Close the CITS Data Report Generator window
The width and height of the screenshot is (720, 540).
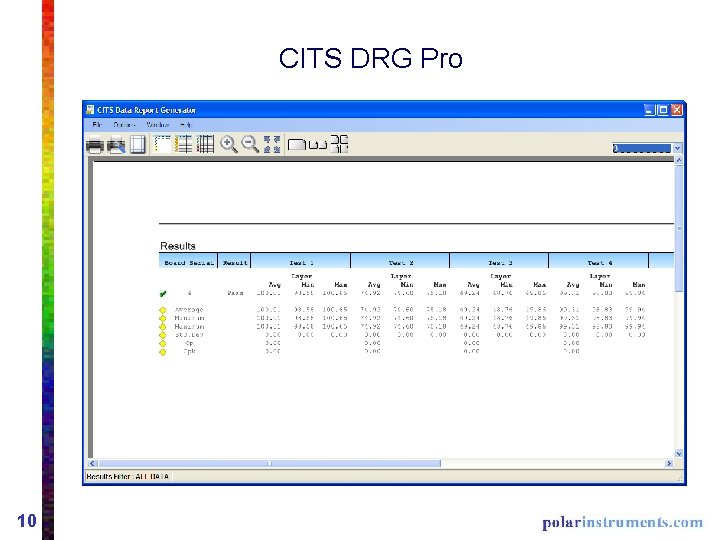tap(676, 110)
